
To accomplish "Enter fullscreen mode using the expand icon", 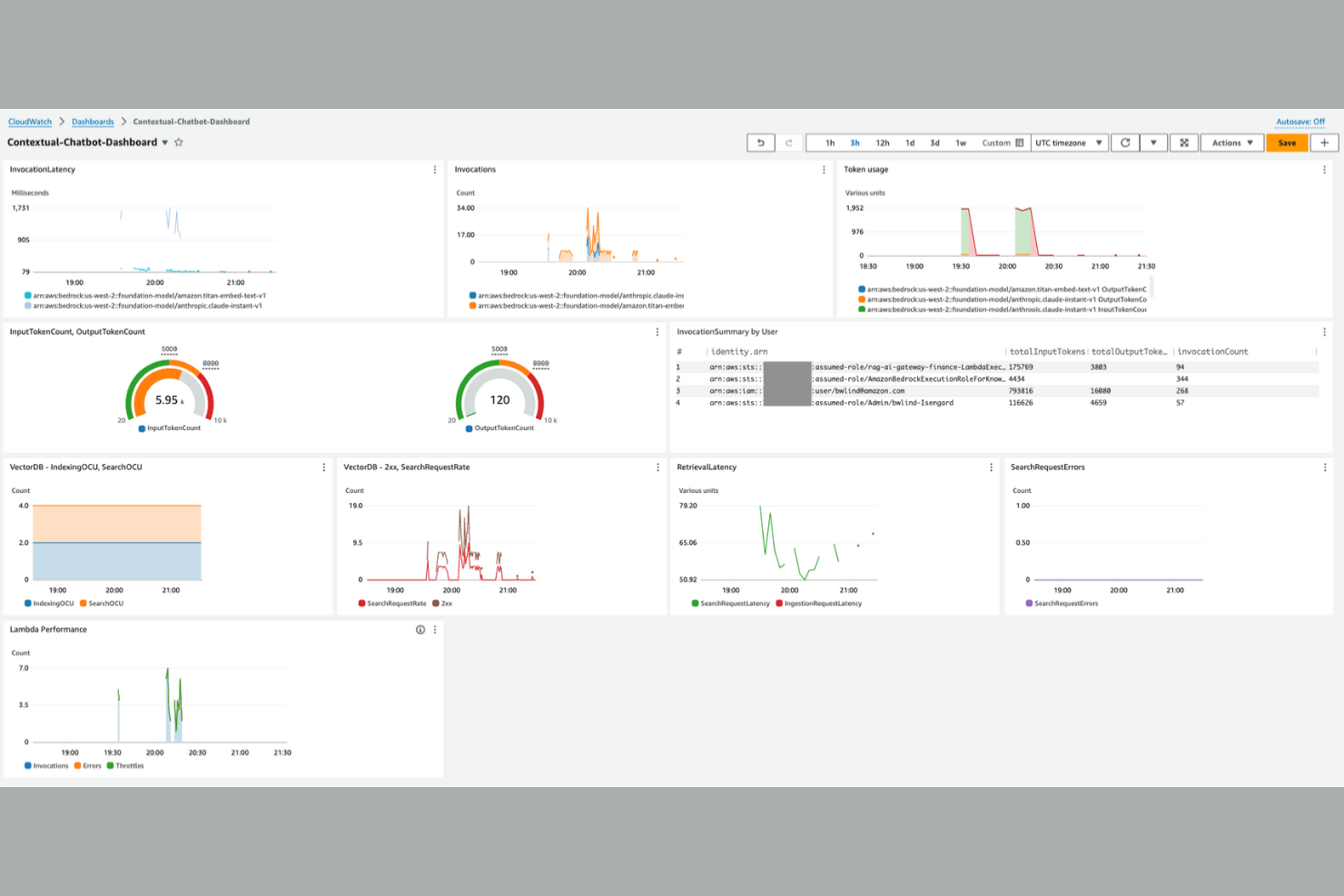I will pos(1184,143).
